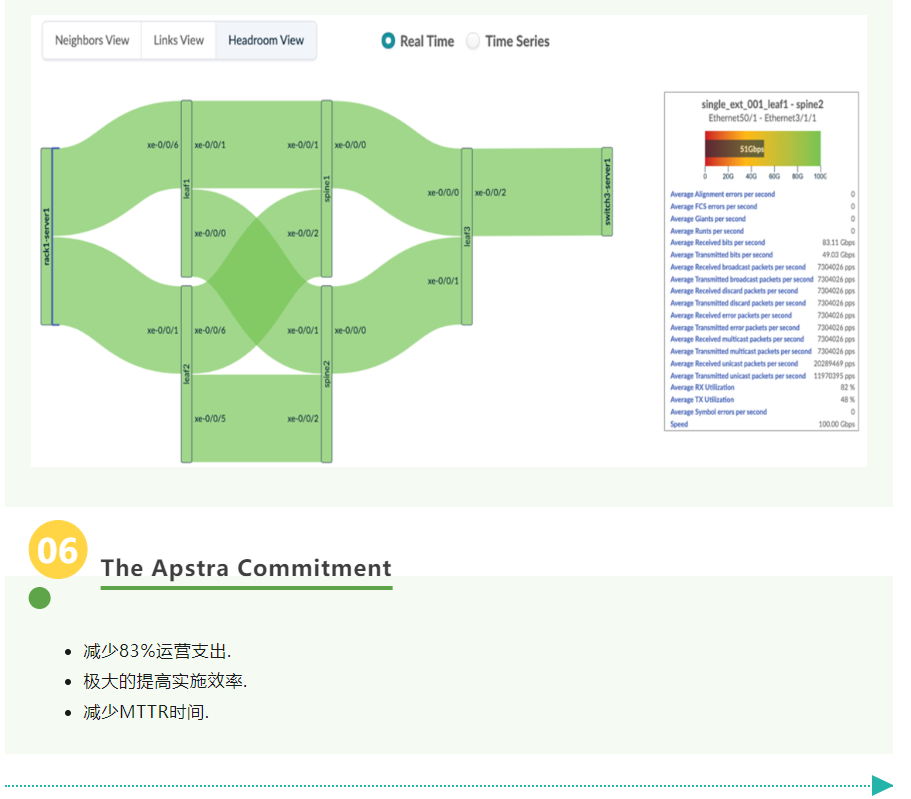Viewport: 911px width, 799px height.
Task: Click the bullet text 减少MTTR时间.
Action: coord(146,712)
